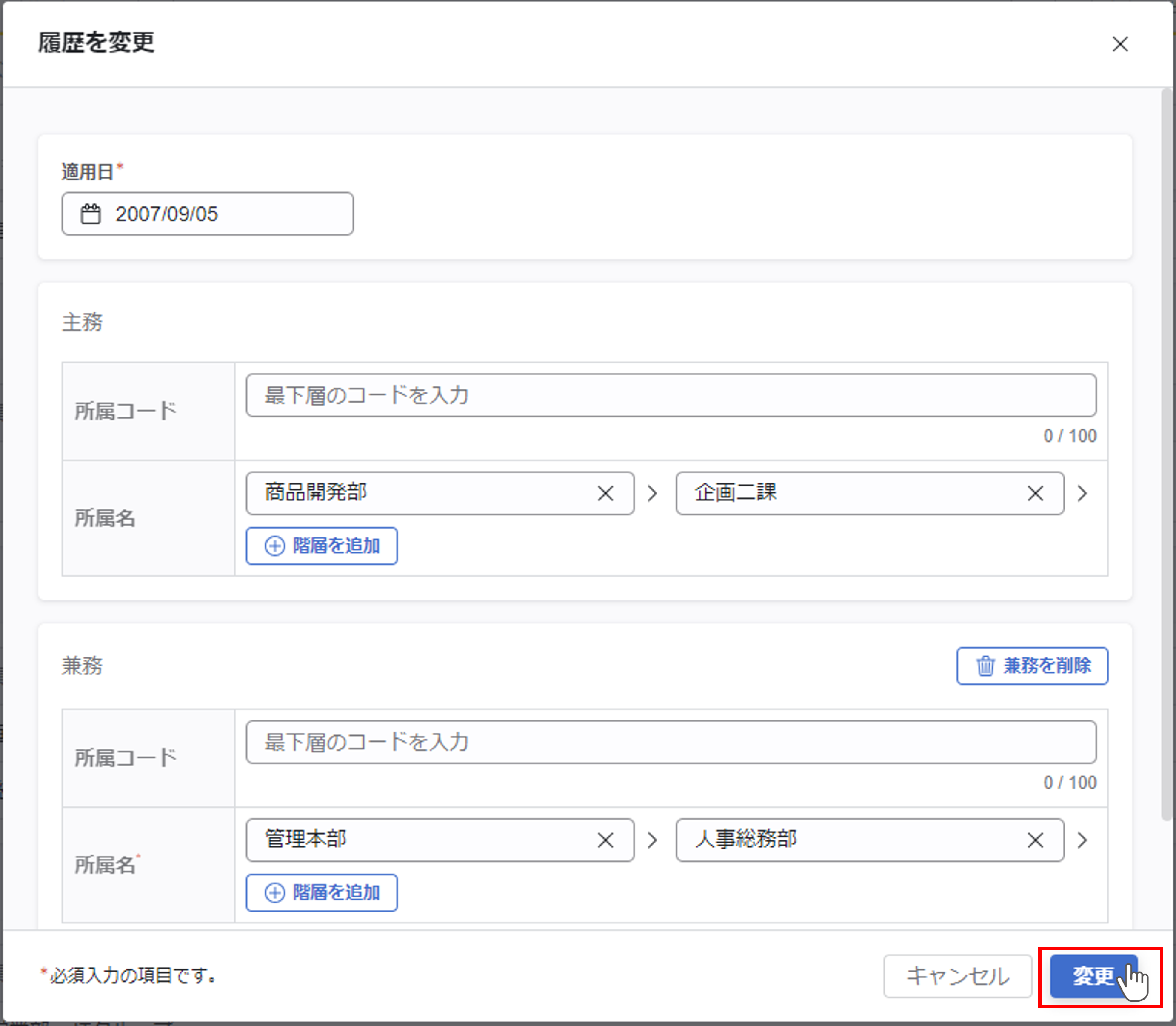This screenshot has height=1026, width=1176.
Task: Click plus icon in 兼務 階層を追加
Action: (x=275, y=892)
